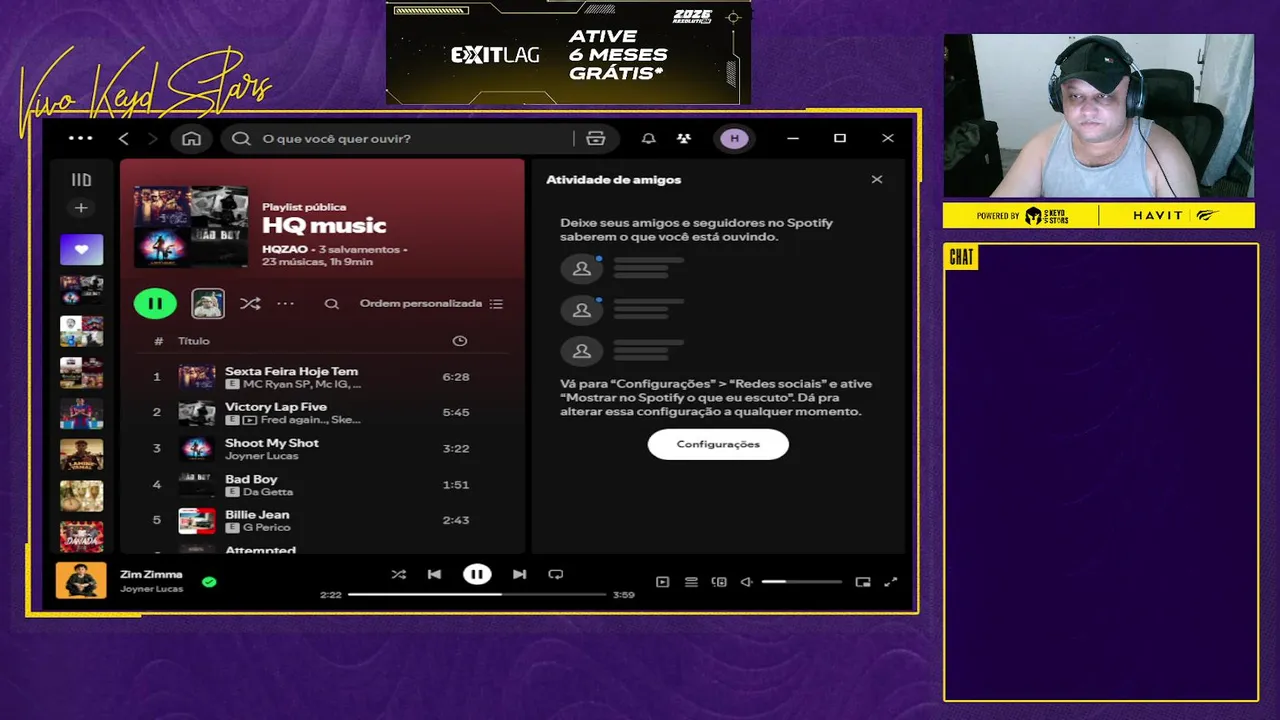The image size is (1280, 720).
Task: Click the track 1 thumbnail 'Sexta Feira Hoje Tem'
Action: click(x=197, y=377)
